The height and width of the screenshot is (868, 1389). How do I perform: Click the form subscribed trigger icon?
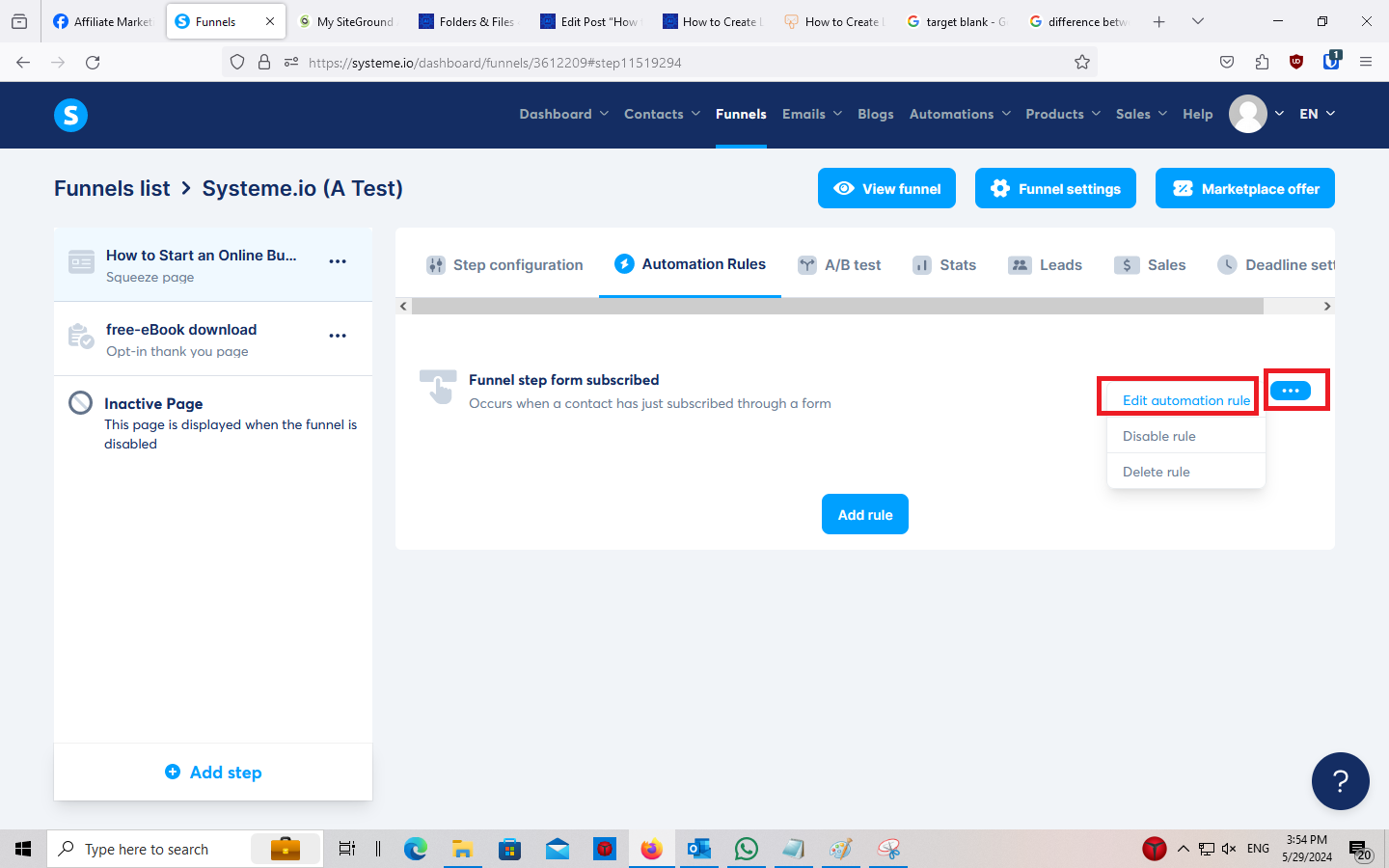click(x=438, y=387)
